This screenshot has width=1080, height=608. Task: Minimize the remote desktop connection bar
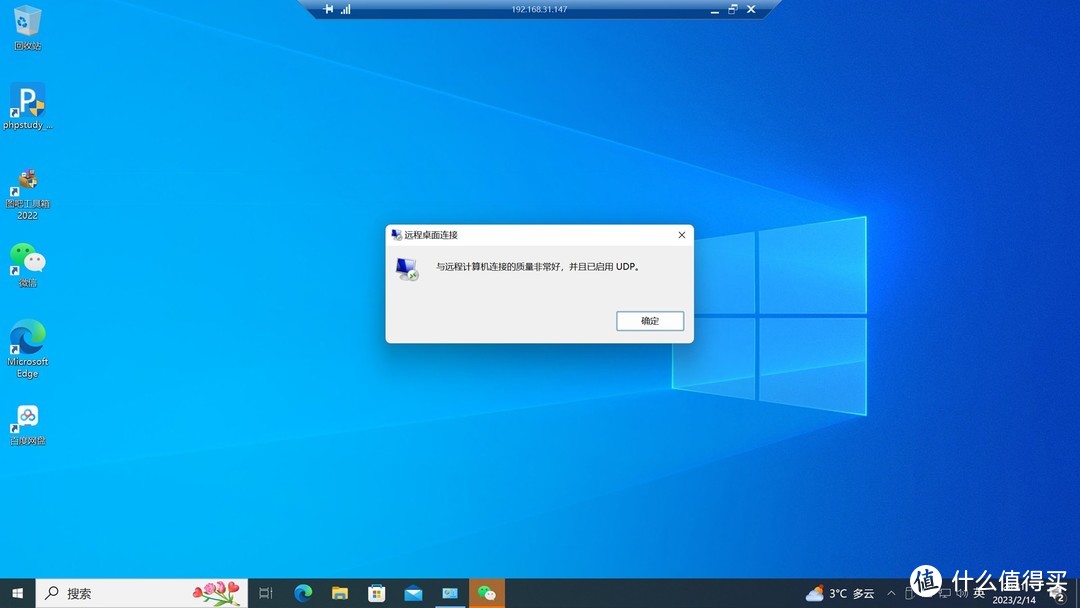pos(713,9)
